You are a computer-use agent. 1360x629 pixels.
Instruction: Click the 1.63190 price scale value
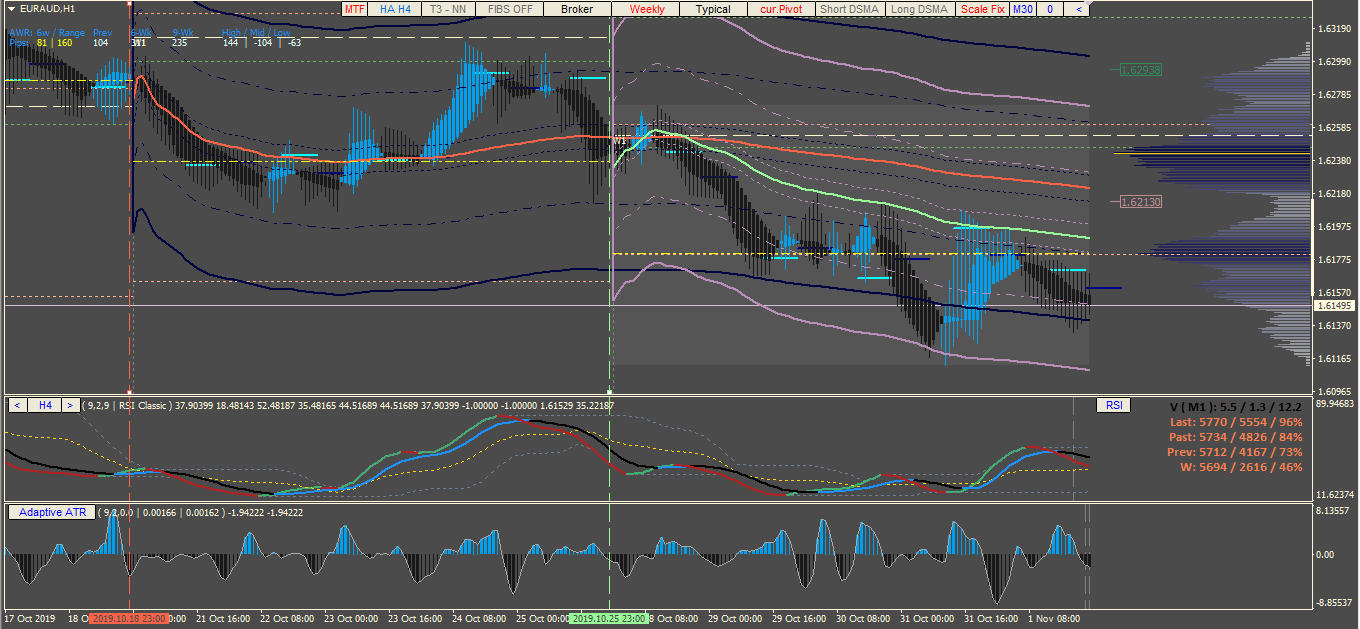pyautogui.click(x=1335, y=29)
